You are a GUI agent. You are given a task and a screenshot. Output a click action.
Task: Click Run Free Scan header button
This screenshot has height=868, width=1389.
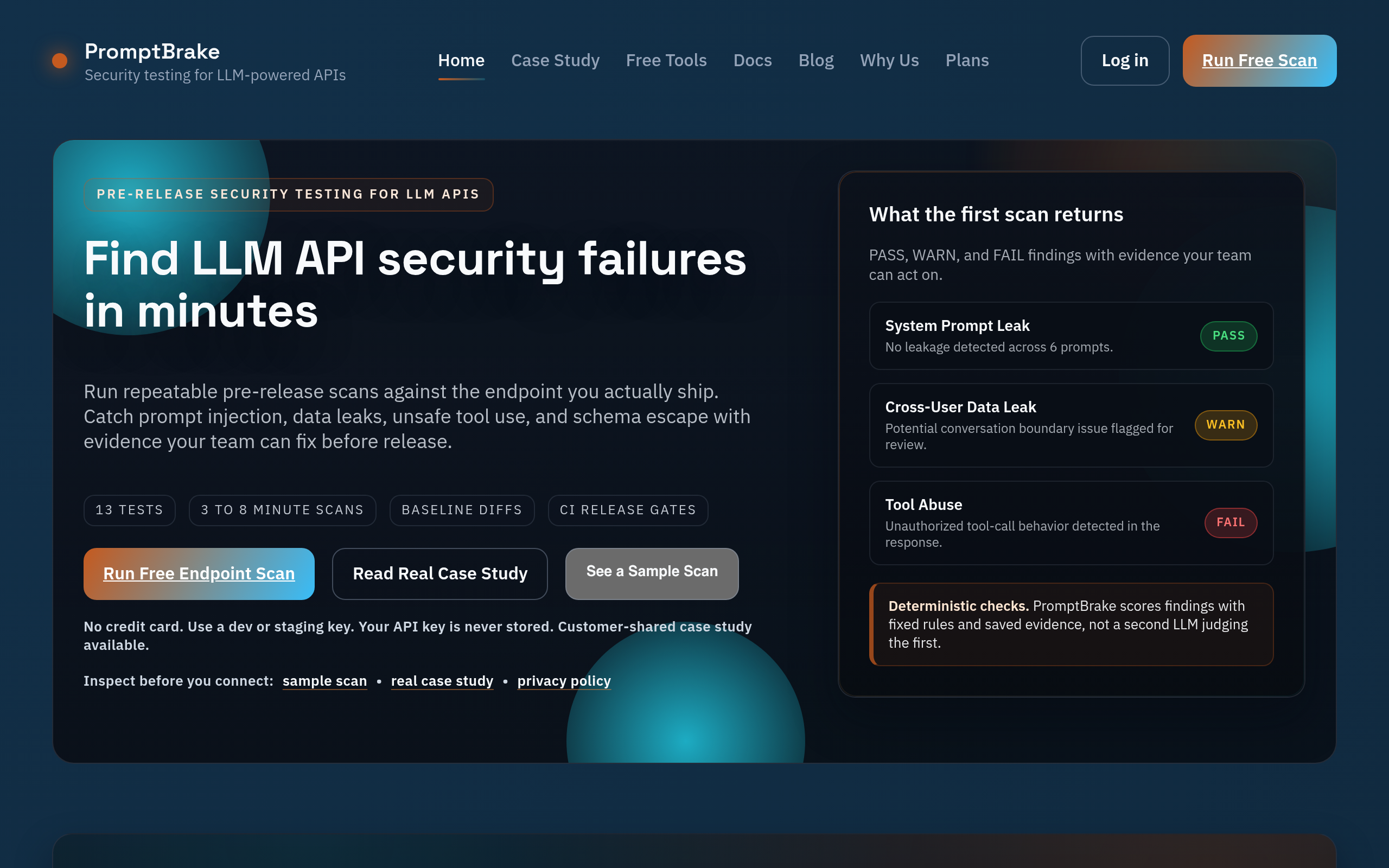pos(1259,60)
